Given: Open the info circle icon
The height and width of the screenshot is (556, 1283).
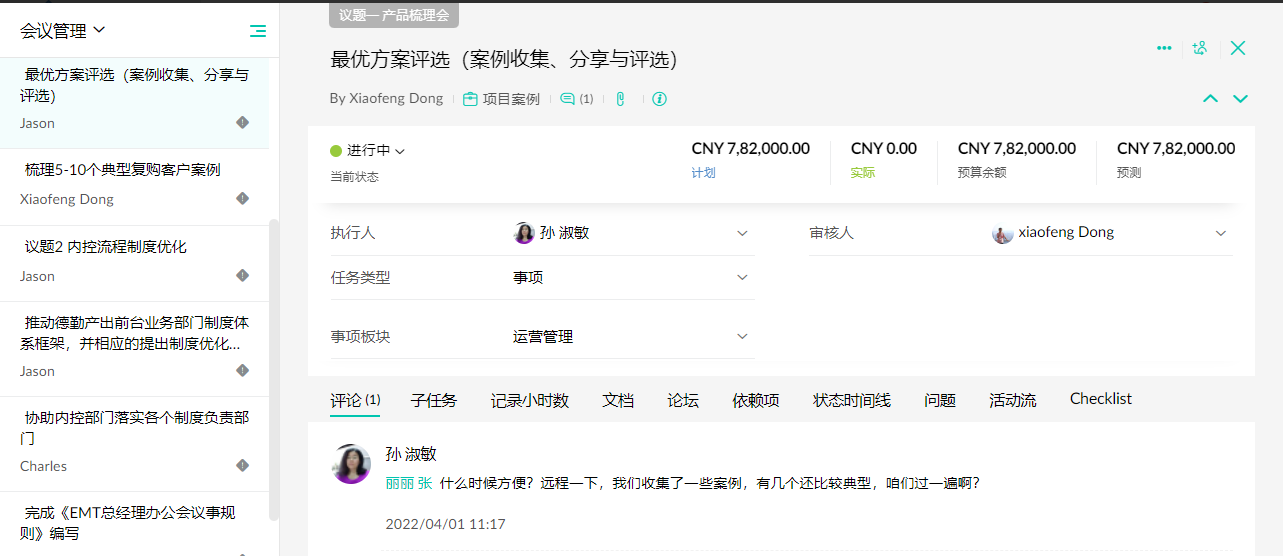Looking at the screenshot, I should (x=659, y=99).
